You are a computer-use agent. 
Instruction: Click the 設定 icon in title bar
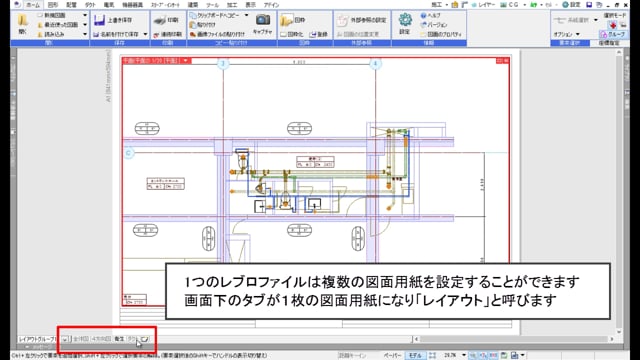pyautogui.click(x=566, y=5)
